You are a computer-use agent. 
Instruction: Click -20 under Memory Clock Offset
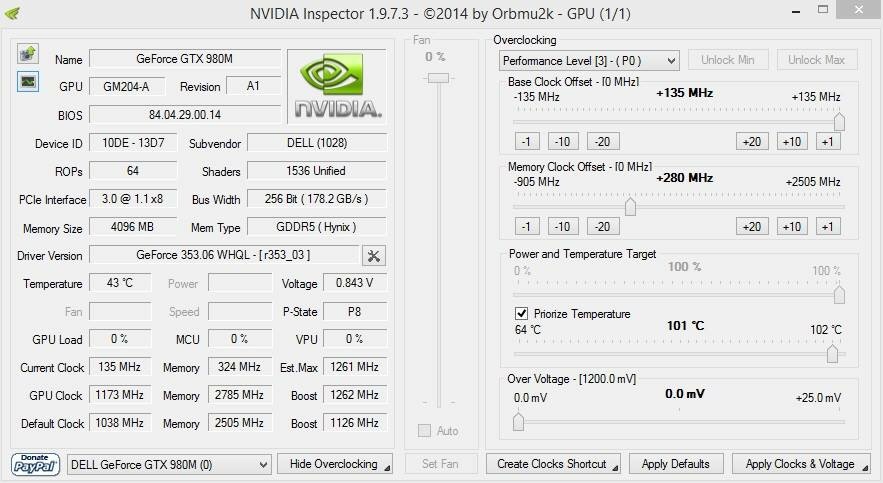point(603,226)
